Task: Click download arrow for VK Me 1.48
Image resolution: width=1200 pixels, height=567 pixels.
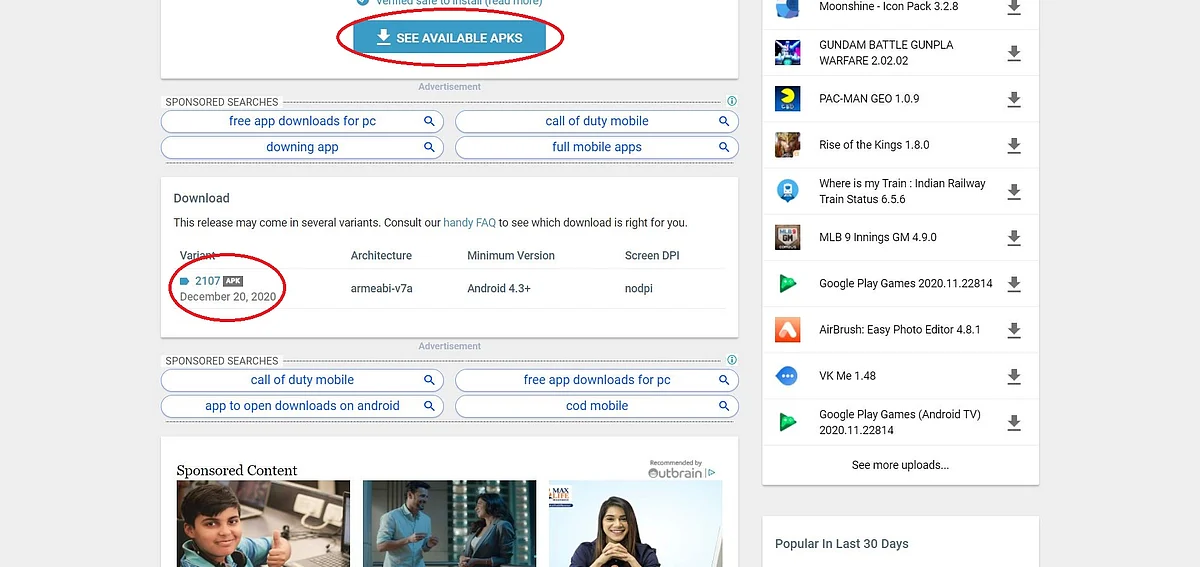Action: tap(1014, 376)
